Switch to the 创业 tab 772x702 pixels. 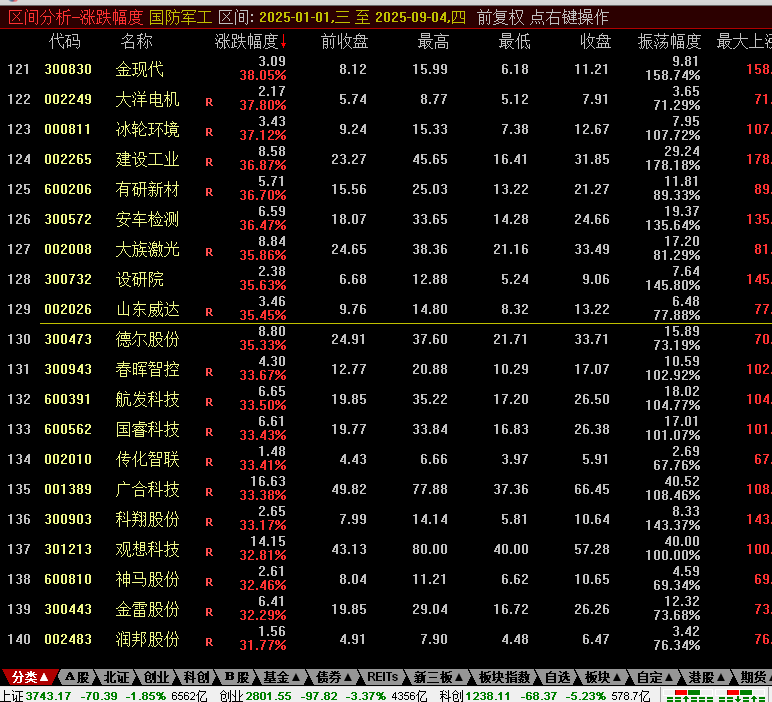[156, 677]
